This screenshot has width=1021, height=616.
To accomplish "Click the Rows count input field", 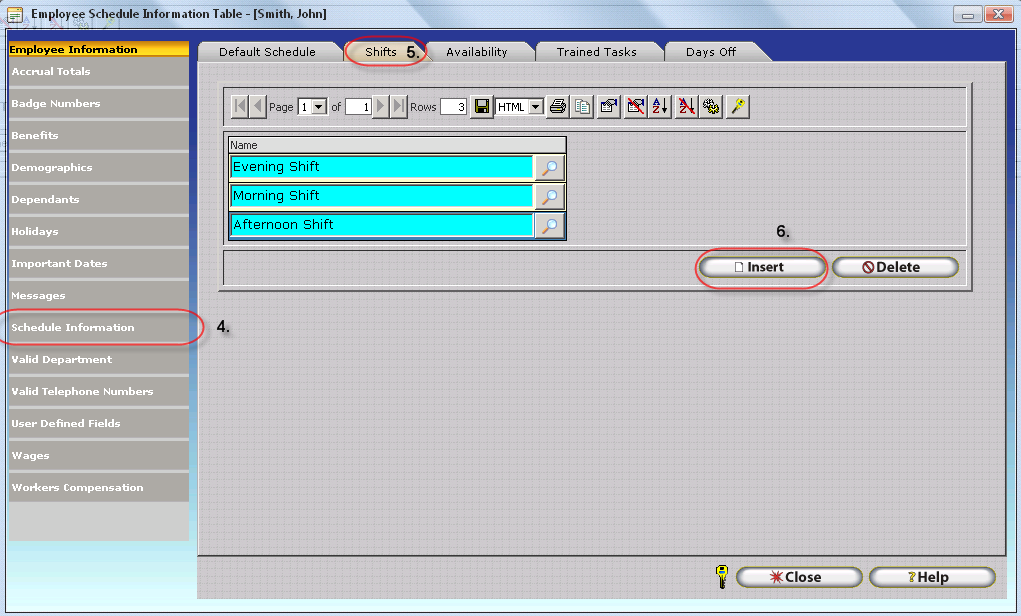I will point(453,107).
